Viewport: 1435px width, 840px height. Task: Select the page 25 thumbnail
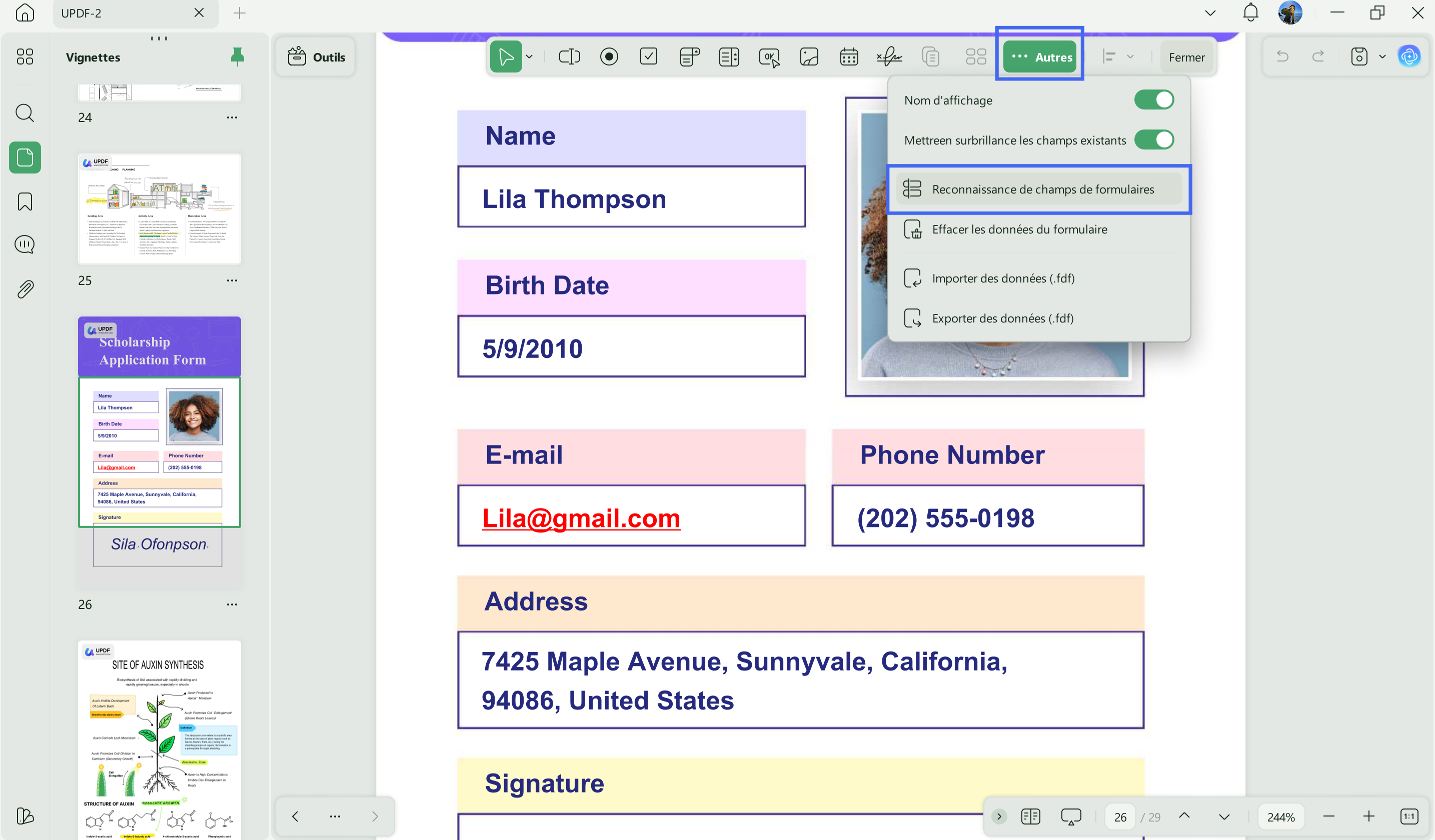[x=160, y=208]
